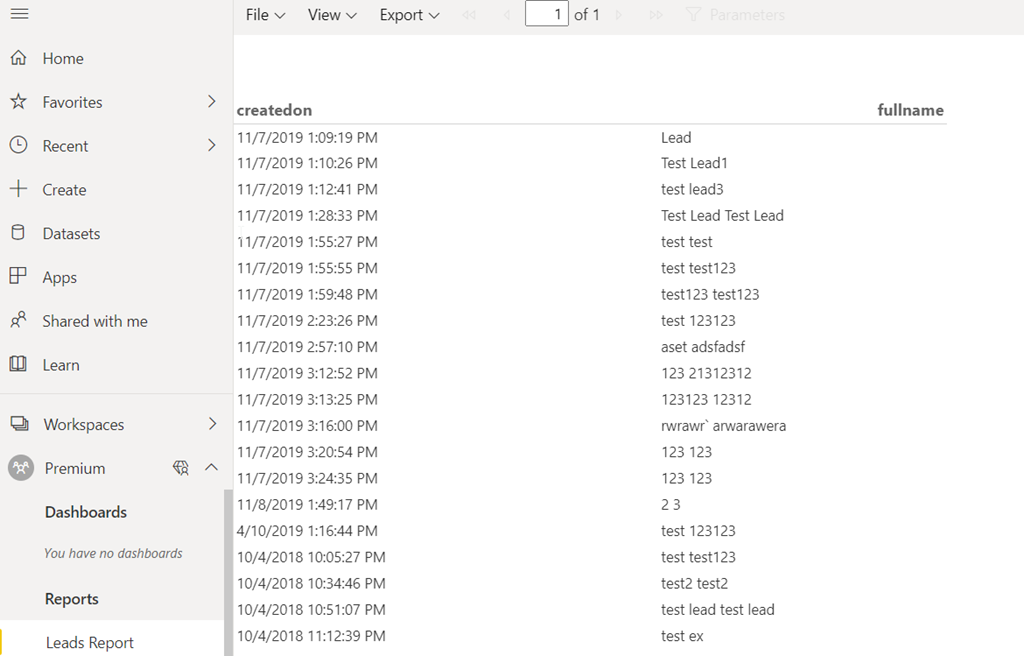Open the Workspaces flyout chevron
Viewport: 1024px width, 656px height.
pyautogui.click(x=211, y=424)
